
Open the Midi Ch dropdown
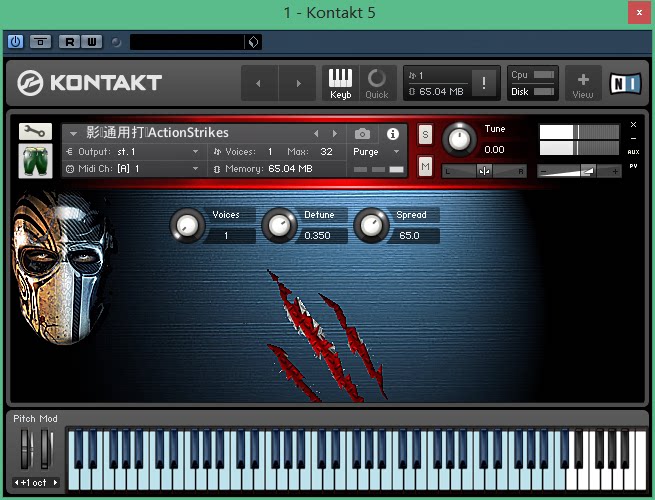click(133, 169)
